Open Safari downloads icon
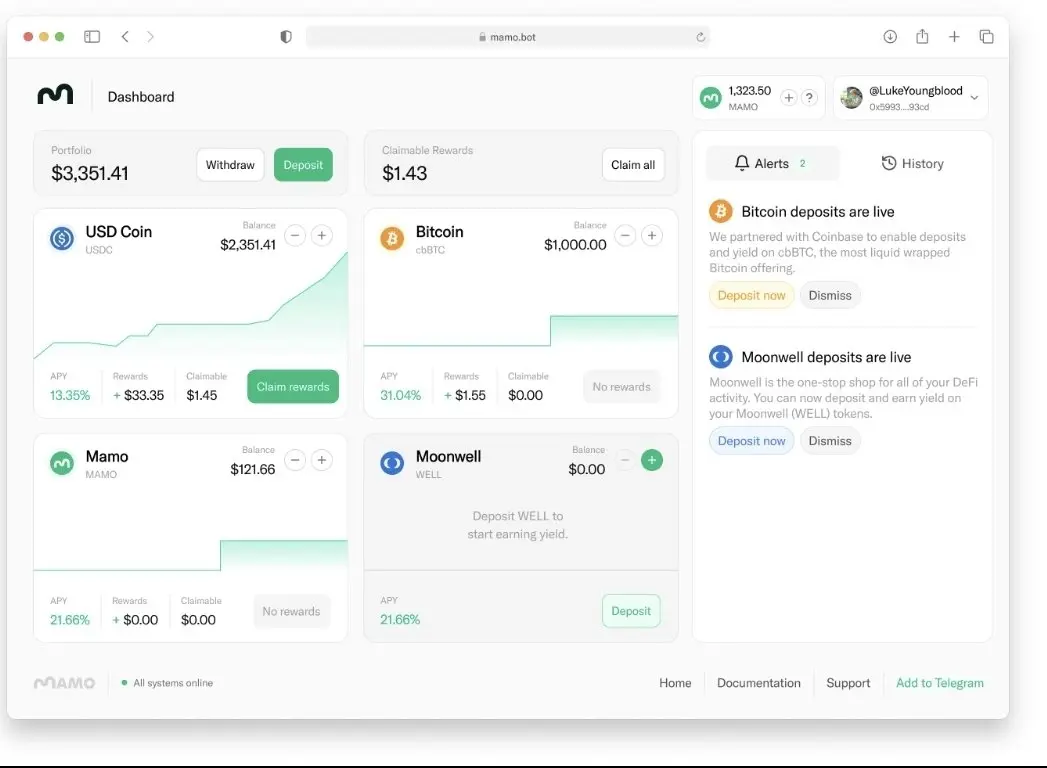Viewport: 1047px width, 768px height. coord(890,37)
